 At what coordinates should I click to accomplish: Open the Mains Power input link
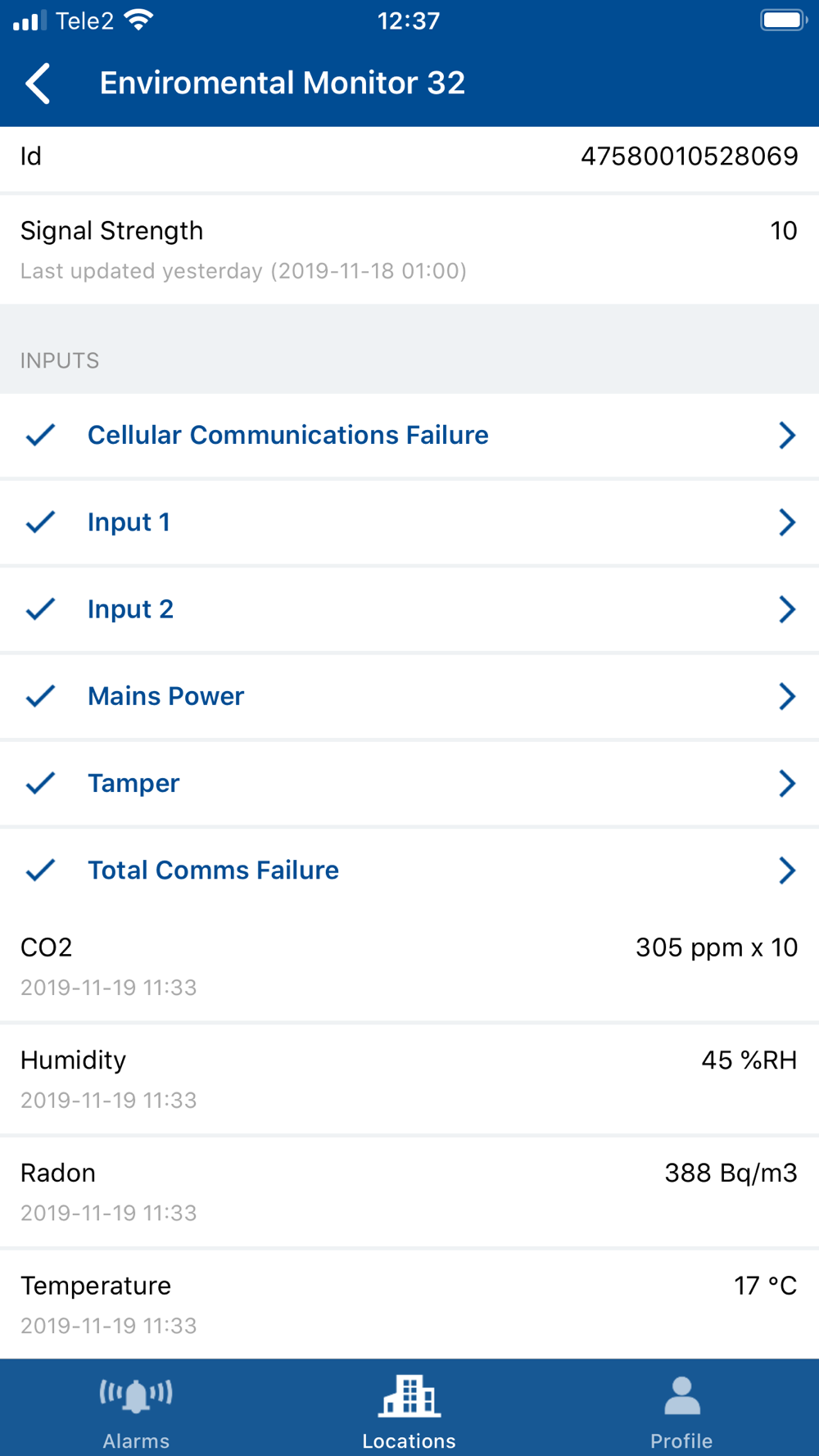coord(165,696)
